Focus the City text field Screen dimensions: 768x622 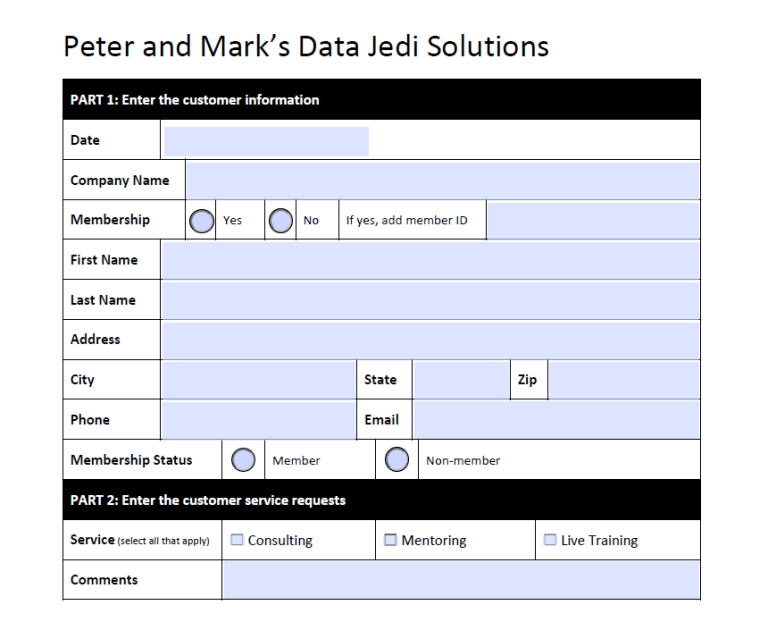point(258,380)
